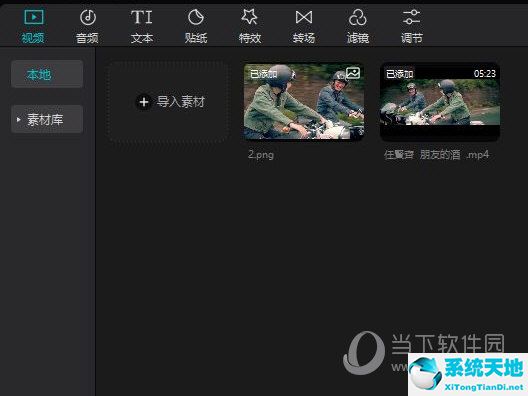The width and height of the screenshot is (528, 396).
Task: Open the 文本 (Text) tab
Action: (x=141, y=26)
